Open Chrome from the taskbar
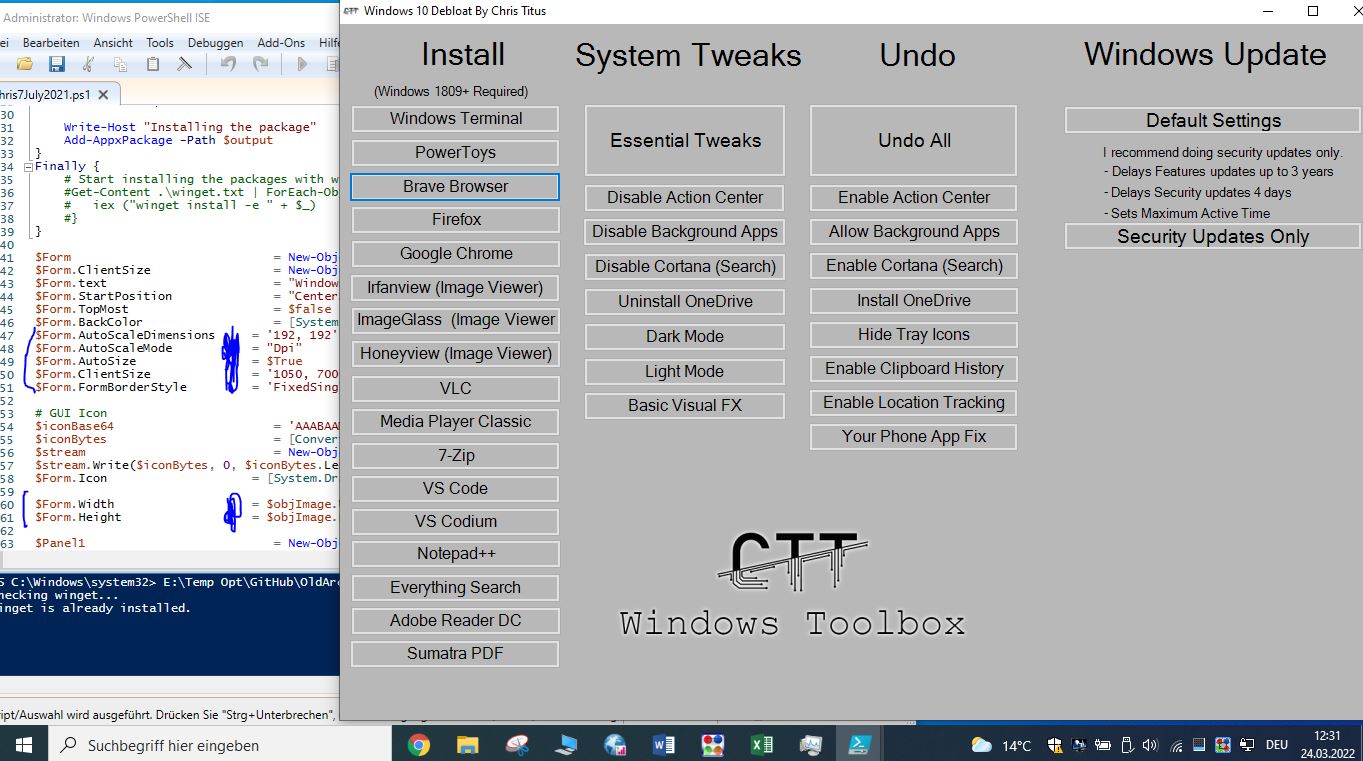Image resolution: width=1363 pixels, height=761 pixels. (418, 745)
